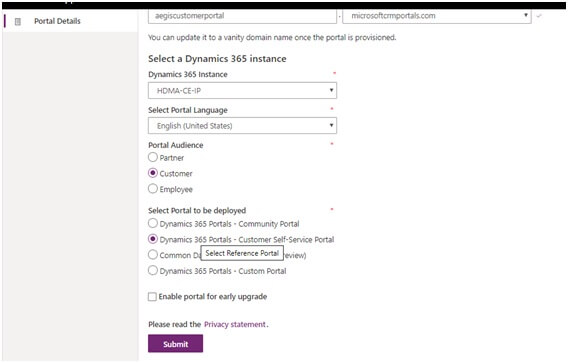The height and width of the screenshot is (363, 568).
Task: Click the Select Reference Portal tooltip
Action: [242, 253]
